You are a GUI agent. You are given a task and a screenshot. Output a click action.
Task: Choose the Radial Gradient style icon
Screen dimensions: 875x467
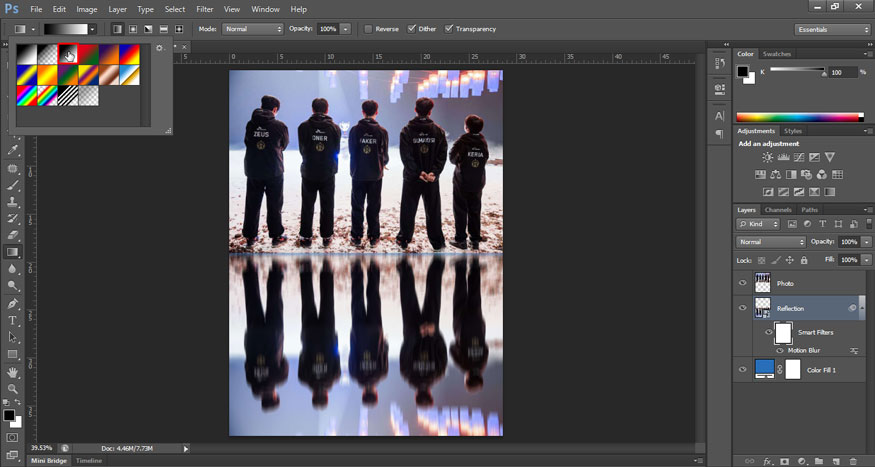132,29
